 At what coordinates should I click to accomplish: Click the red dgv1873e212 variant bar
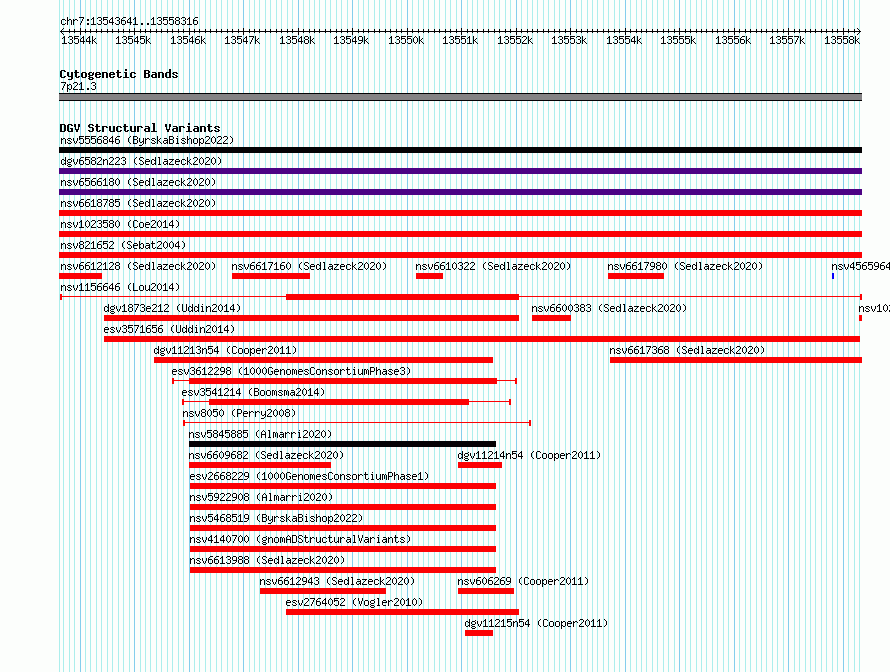coord(311,318)
